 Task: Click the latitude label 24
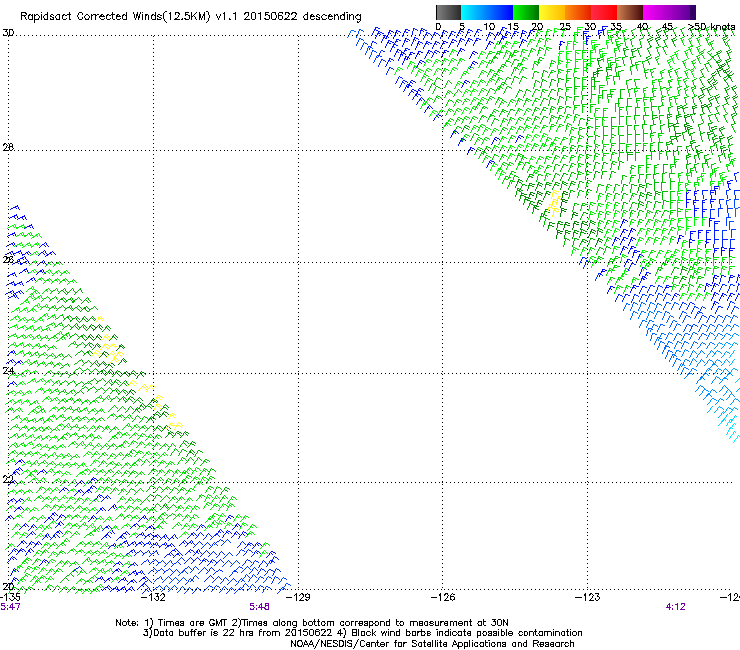coord(8,371)
